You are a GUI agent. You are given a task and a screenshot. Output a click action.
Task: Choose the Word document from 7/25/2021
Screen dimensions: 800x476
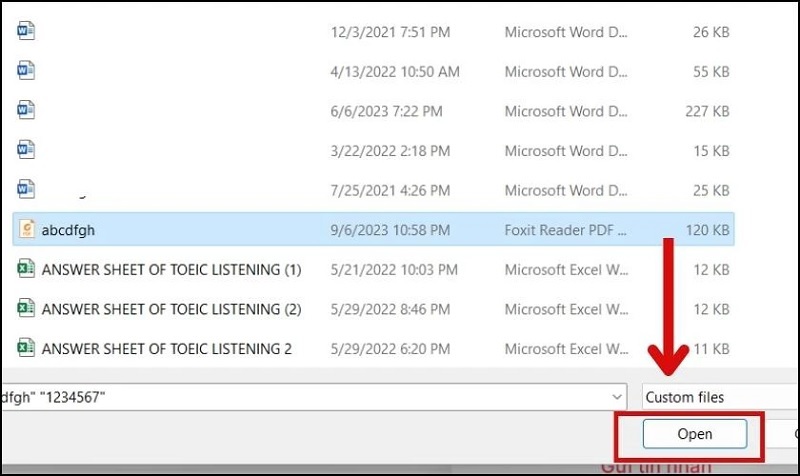(x=27, y=189)
